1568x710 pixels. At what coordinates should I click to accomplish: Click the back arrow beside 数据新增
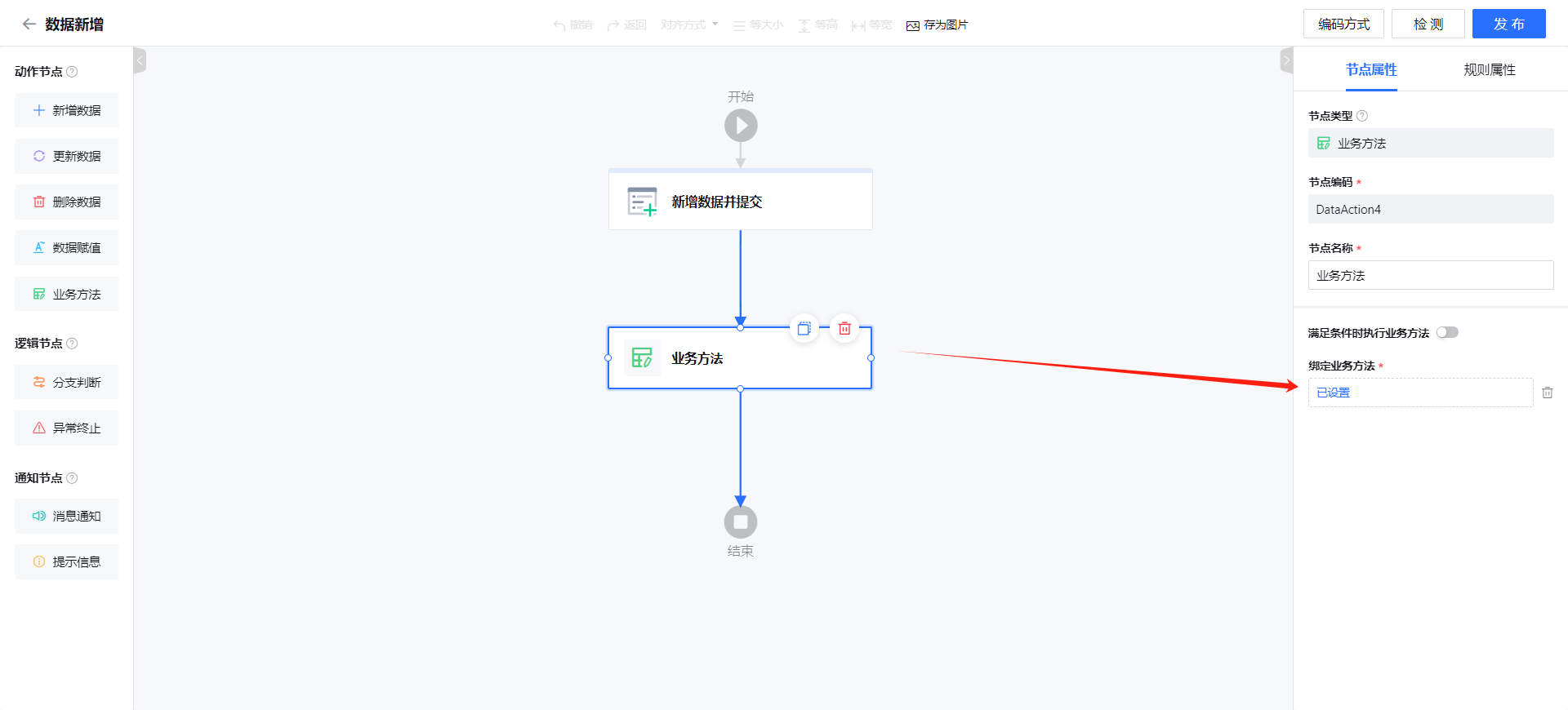point(29,24)
